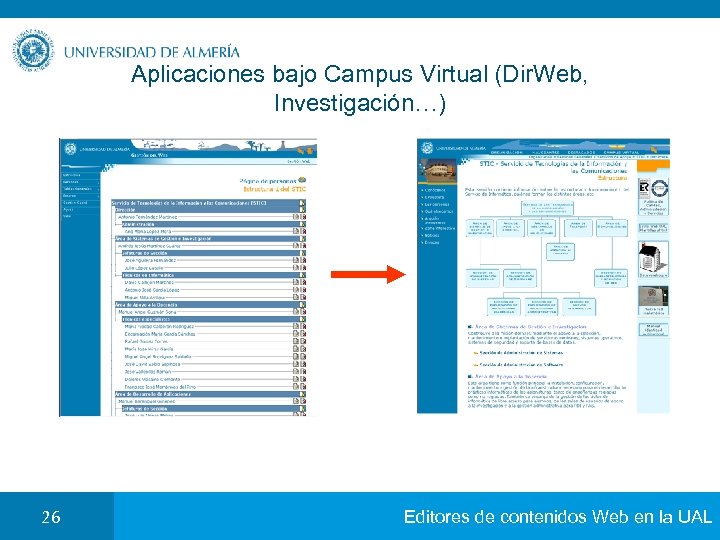Open the Sección de Administración de Software link

521,365
